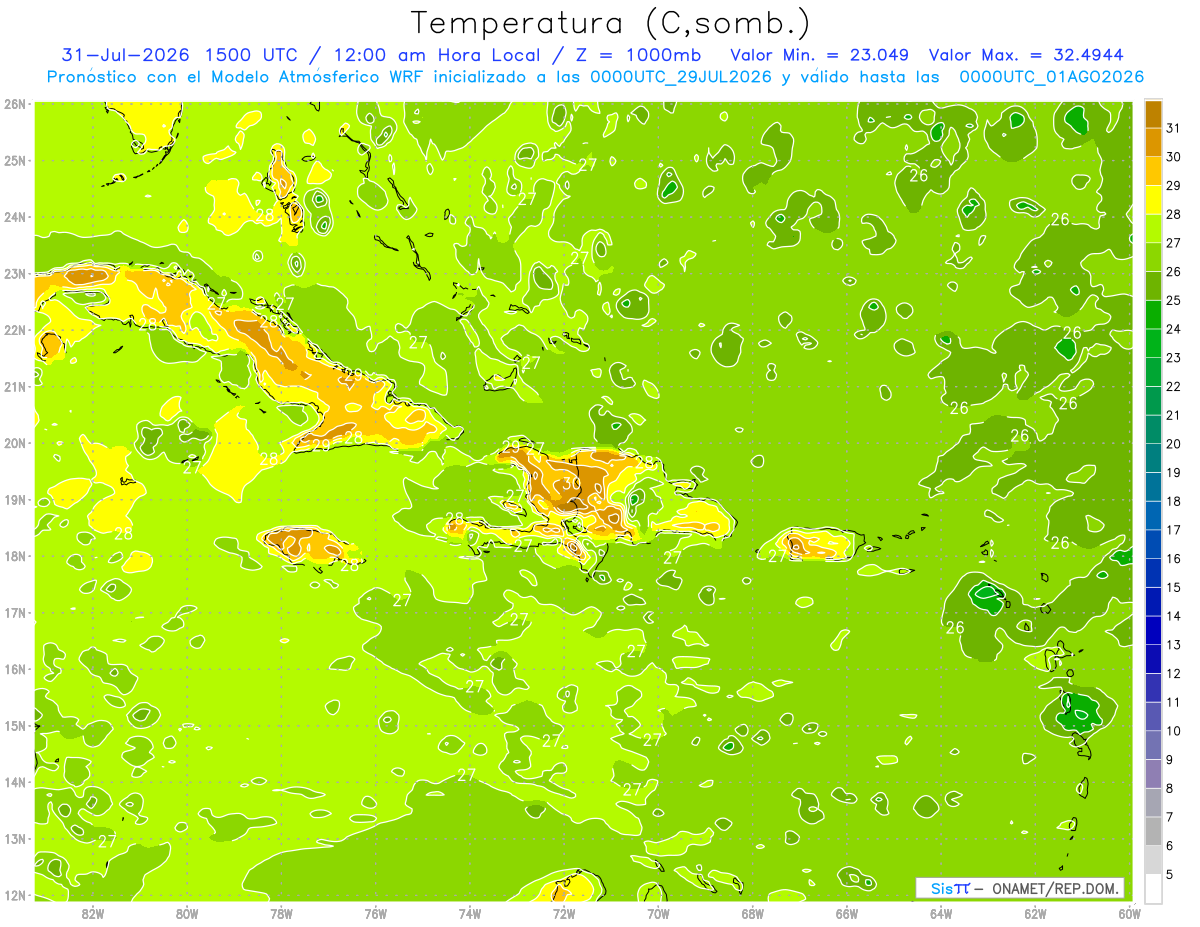Click the color bar label 31
The height and width of the screenshot is (927, 1200).
[1174, 128]
